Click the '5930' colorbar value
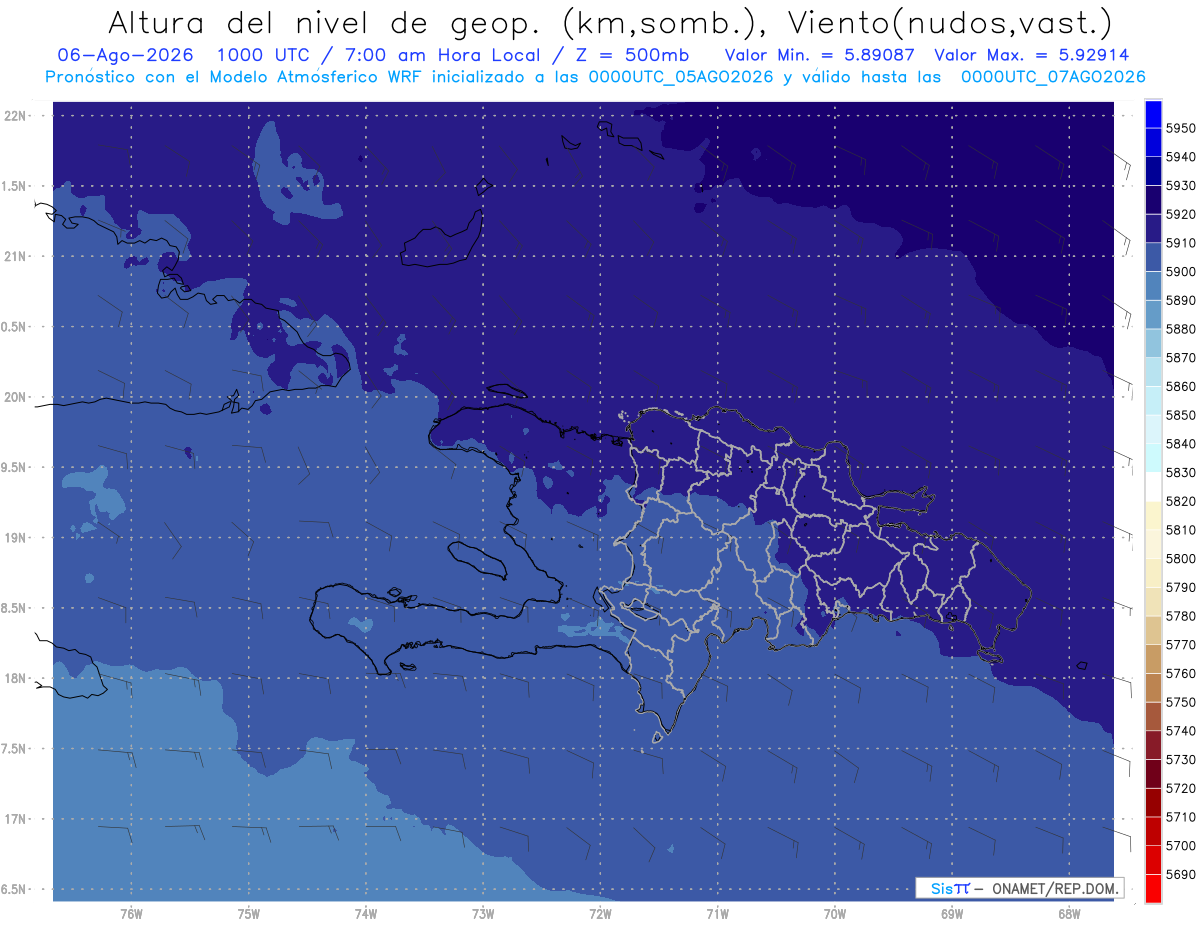Screen dimensions: 1200x927 1180,185
